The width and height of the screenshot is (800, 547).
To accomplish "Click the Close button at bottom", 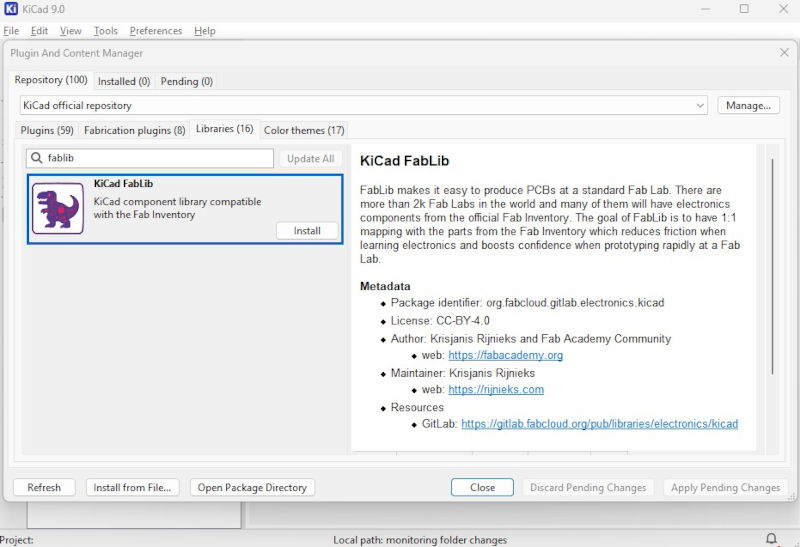I will pyautogui.click(x=482, y=487).
